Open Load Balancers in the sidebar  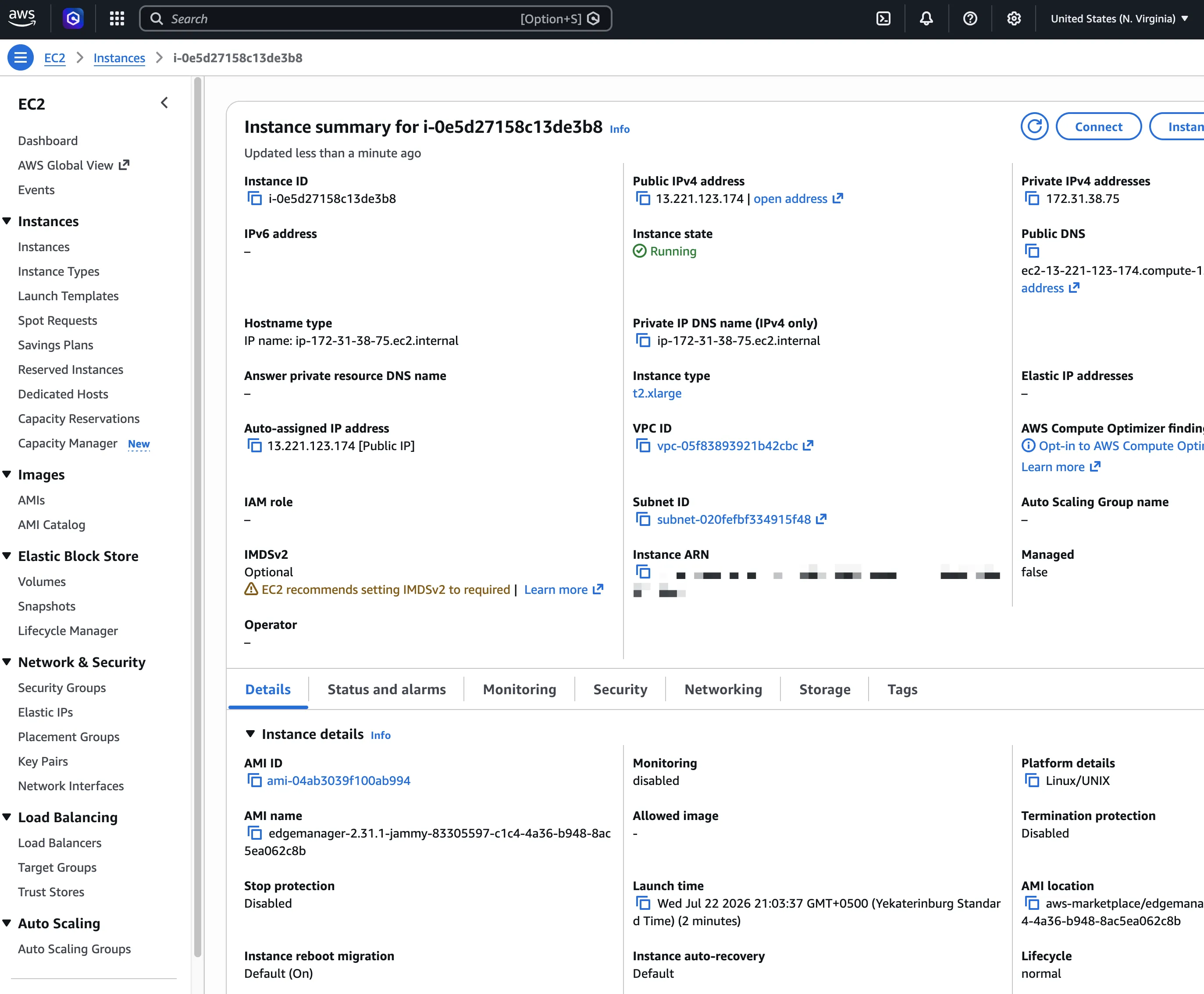coord(60,843)
